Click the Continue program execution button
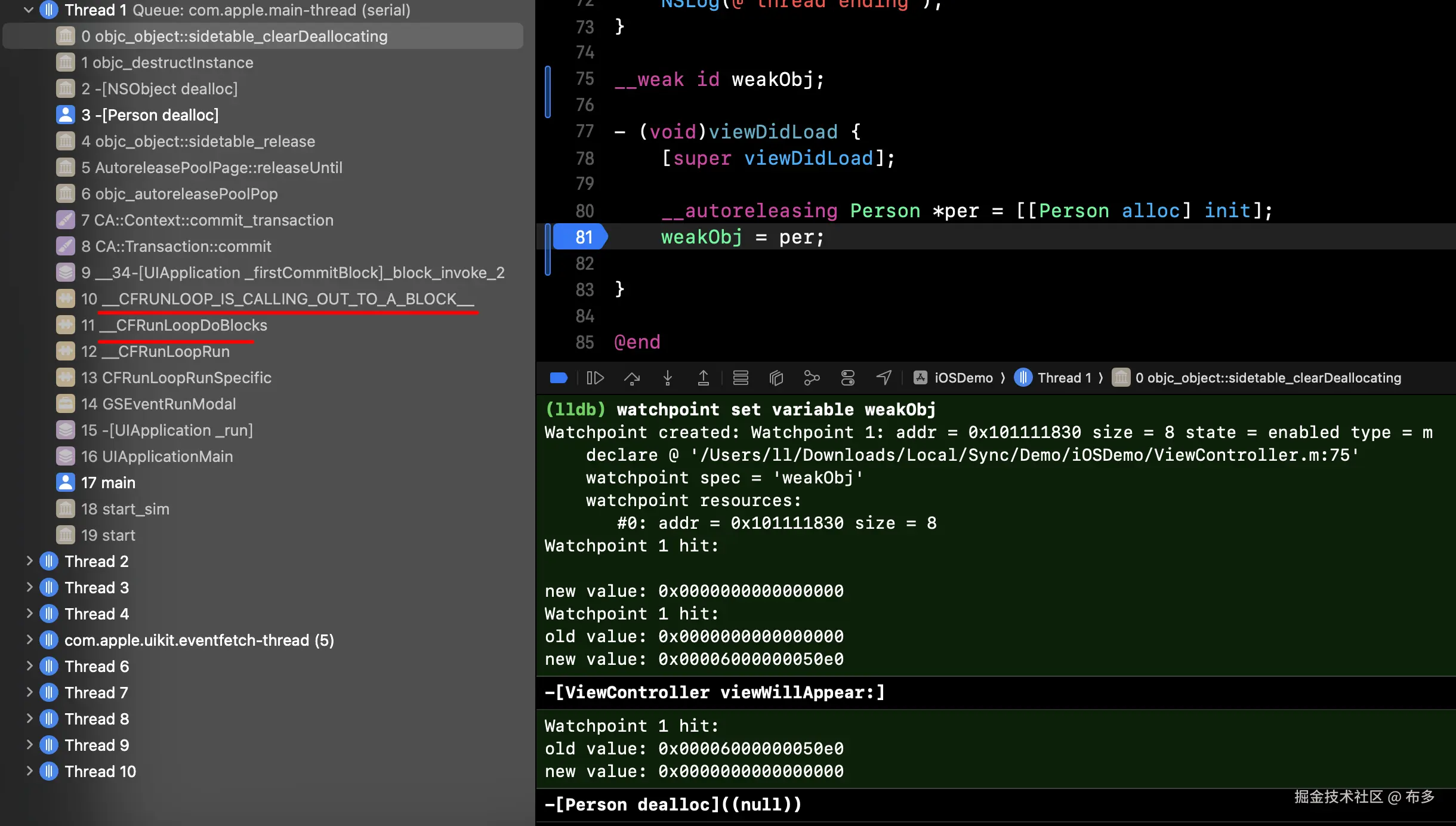Viewport: 1456px width, 826px height. 595,378
